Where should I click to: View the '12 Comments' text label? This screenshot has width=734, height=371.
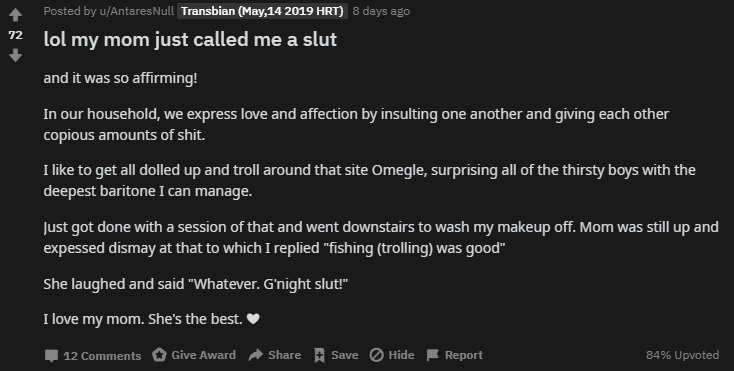coord(102,356)
